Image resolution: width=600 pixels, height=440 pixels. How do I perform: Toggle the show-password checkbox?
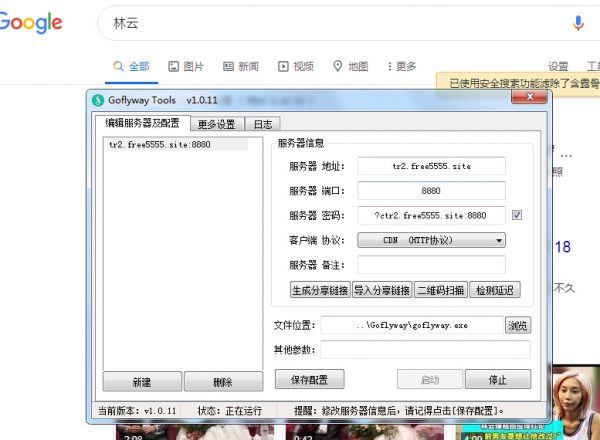coord(517,215)
